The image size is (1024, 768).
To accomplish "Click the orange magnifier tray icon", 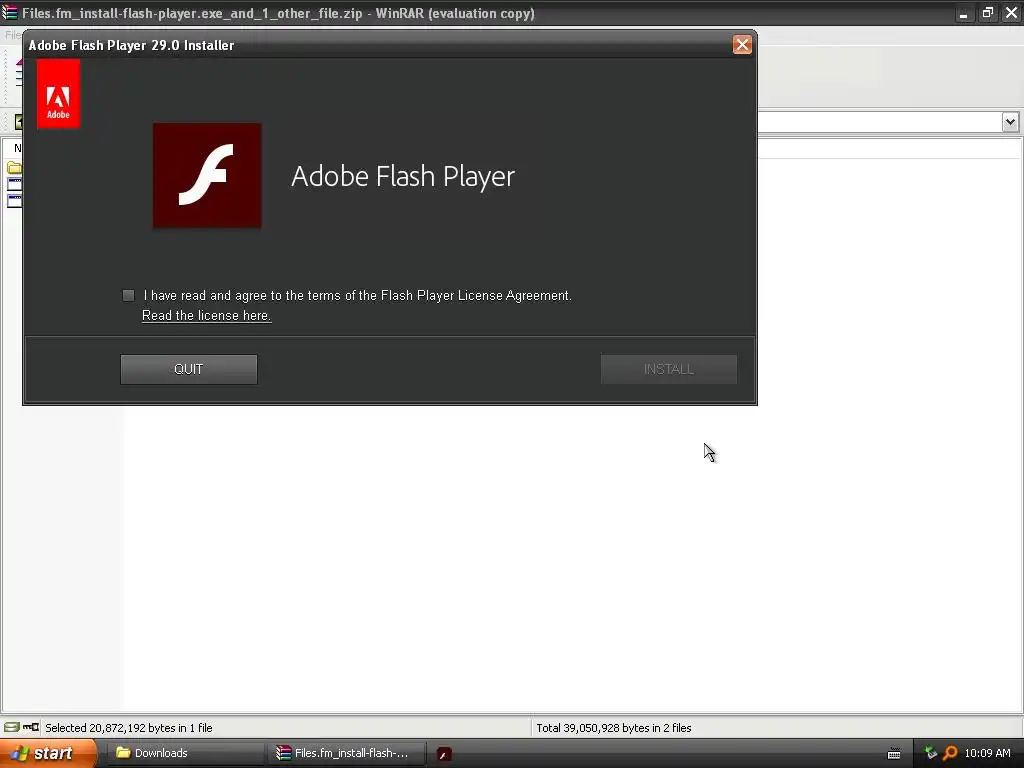I will pos(950,754).
